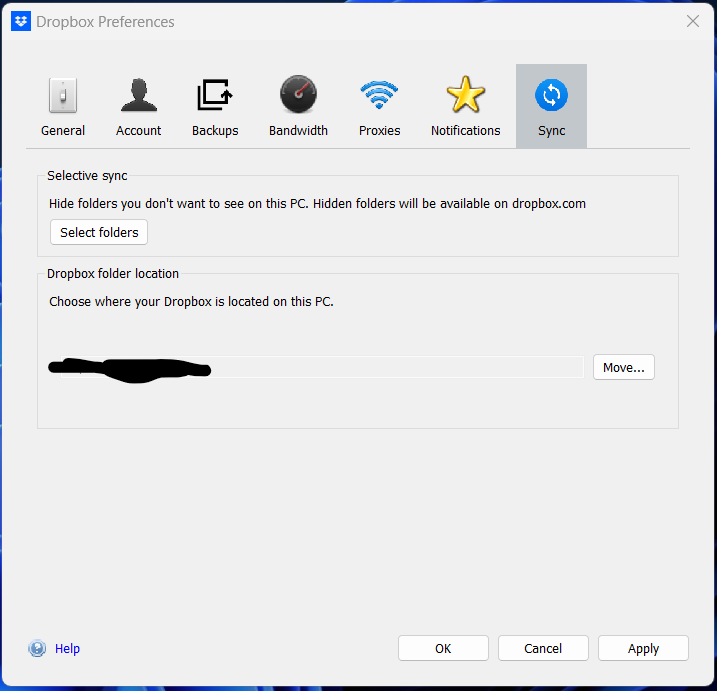Click the 'Dropbox Preferences' window title
This screenshot has height=691, width=717.
105,22
